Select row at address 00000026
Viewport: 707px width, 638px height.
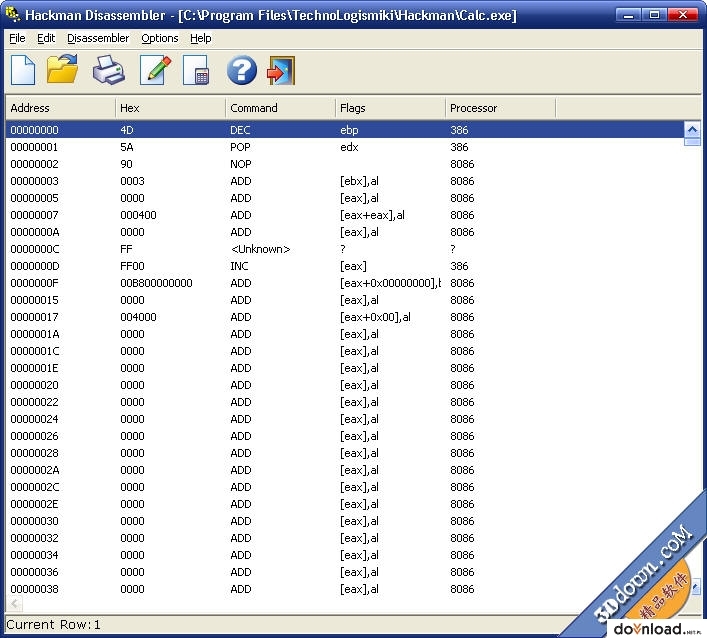(345, 436)
